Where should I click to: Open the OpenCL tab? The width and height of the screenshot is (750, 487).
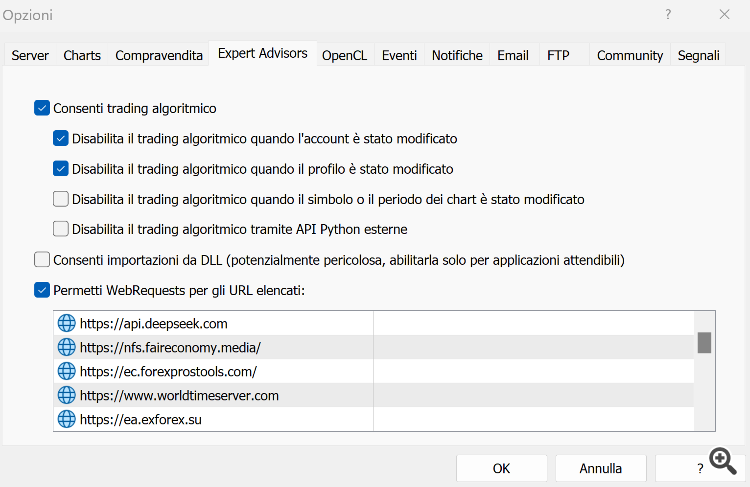point(344,55)
